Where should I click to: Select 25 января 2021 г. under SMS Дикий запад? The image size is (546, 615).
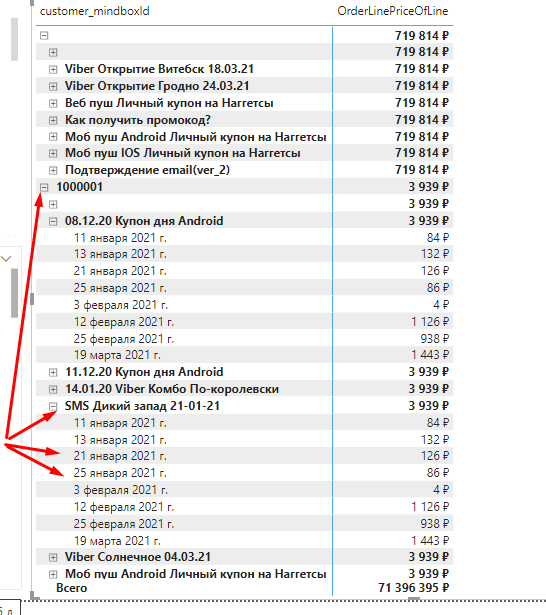pyautogui.click(x=120, y=473)
